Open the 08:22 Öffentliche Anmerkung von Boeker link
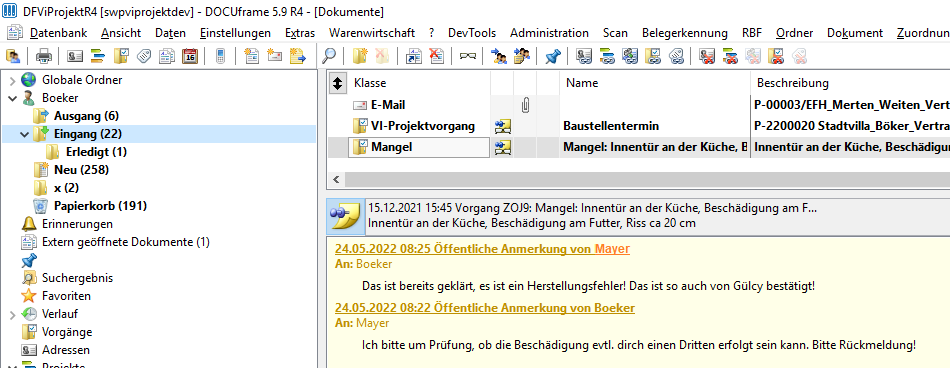 click(485, 308)
